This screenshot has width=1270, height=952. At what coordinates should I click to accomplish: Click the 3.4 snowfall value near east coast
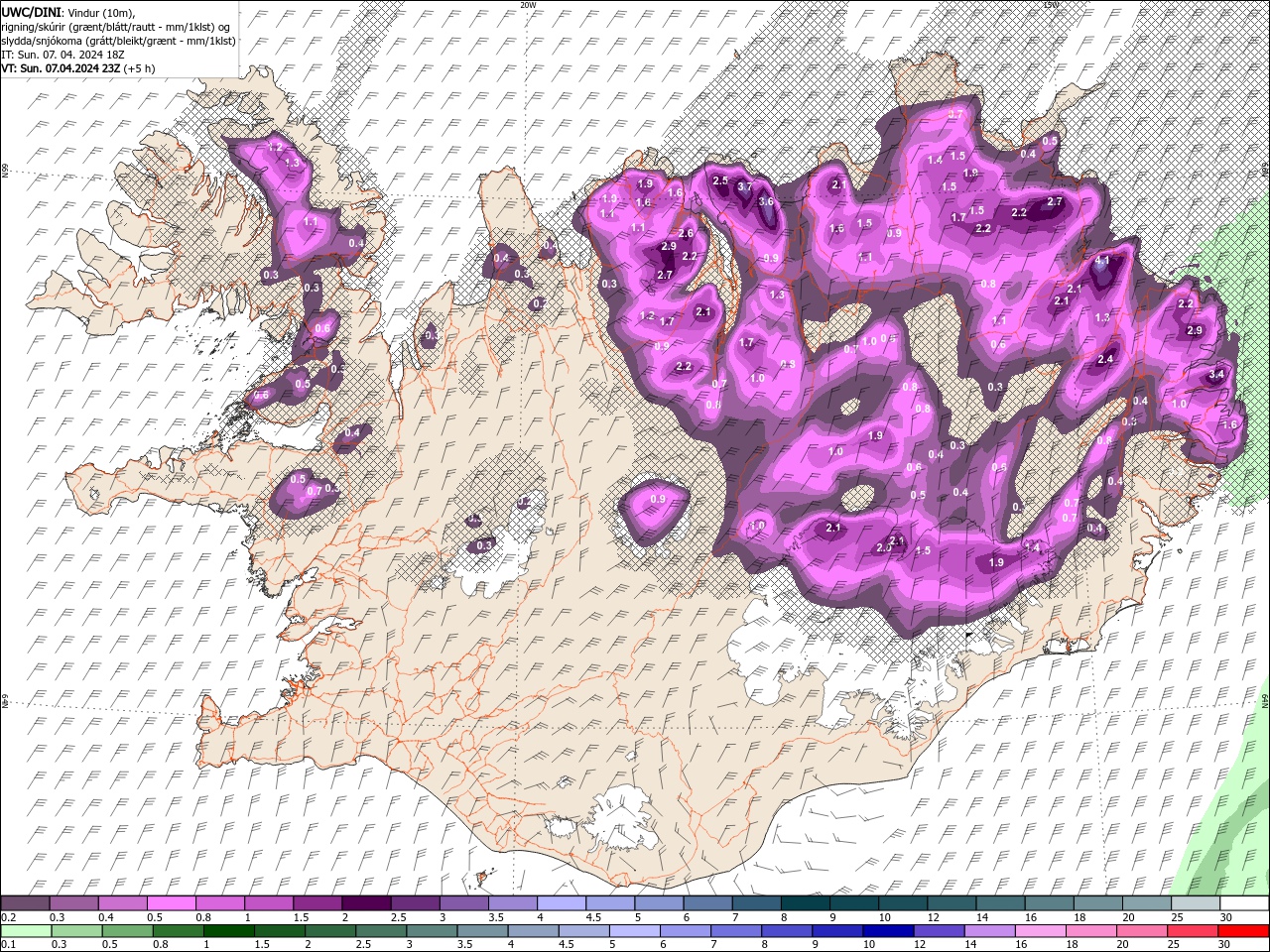click(1217, 374)
